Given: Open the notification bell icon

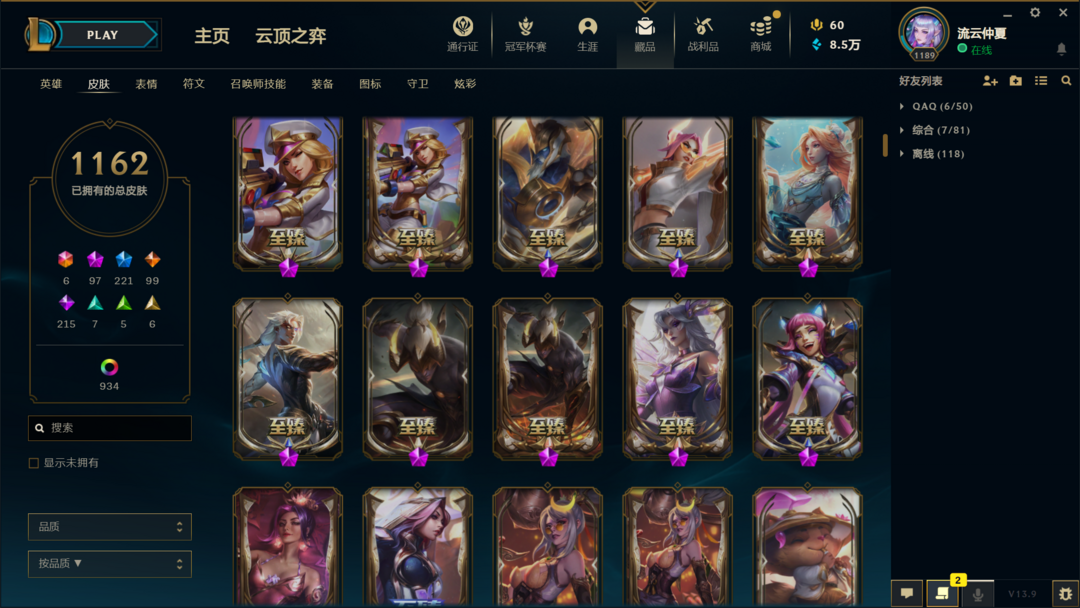Looking at the screenshot, I should [1061, 49].
